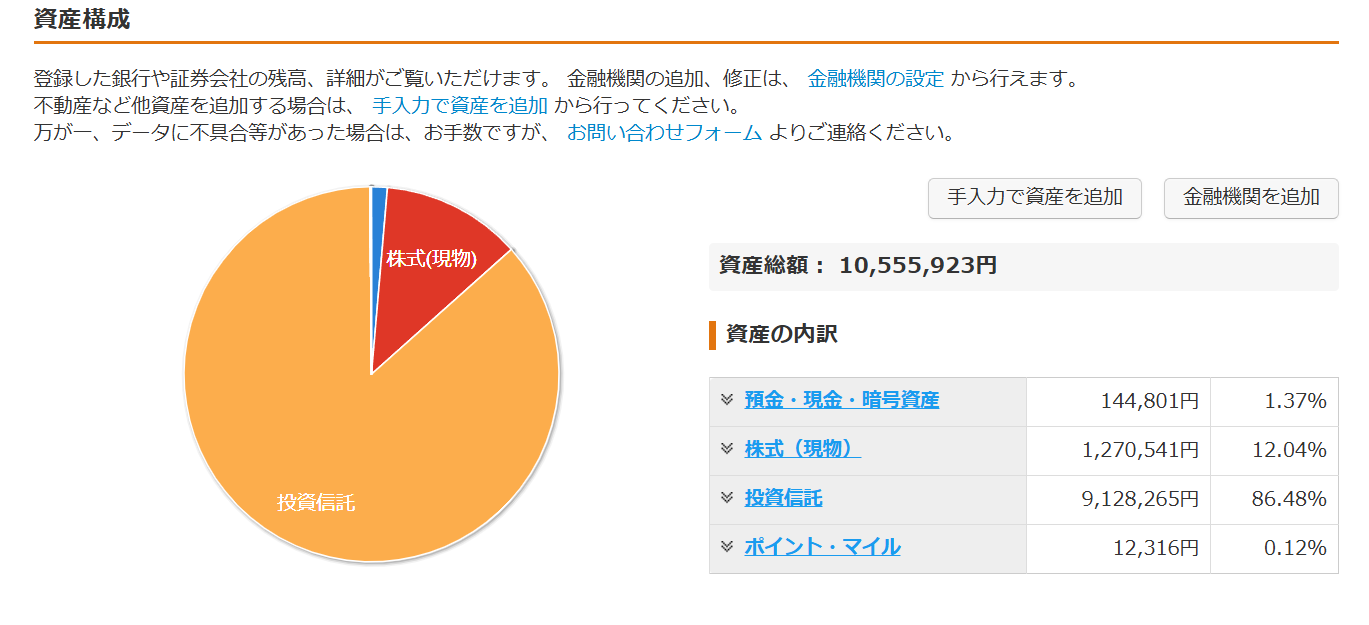
Task: Open the お問い合わせフォーム link
Action: (x=664, y=133)
